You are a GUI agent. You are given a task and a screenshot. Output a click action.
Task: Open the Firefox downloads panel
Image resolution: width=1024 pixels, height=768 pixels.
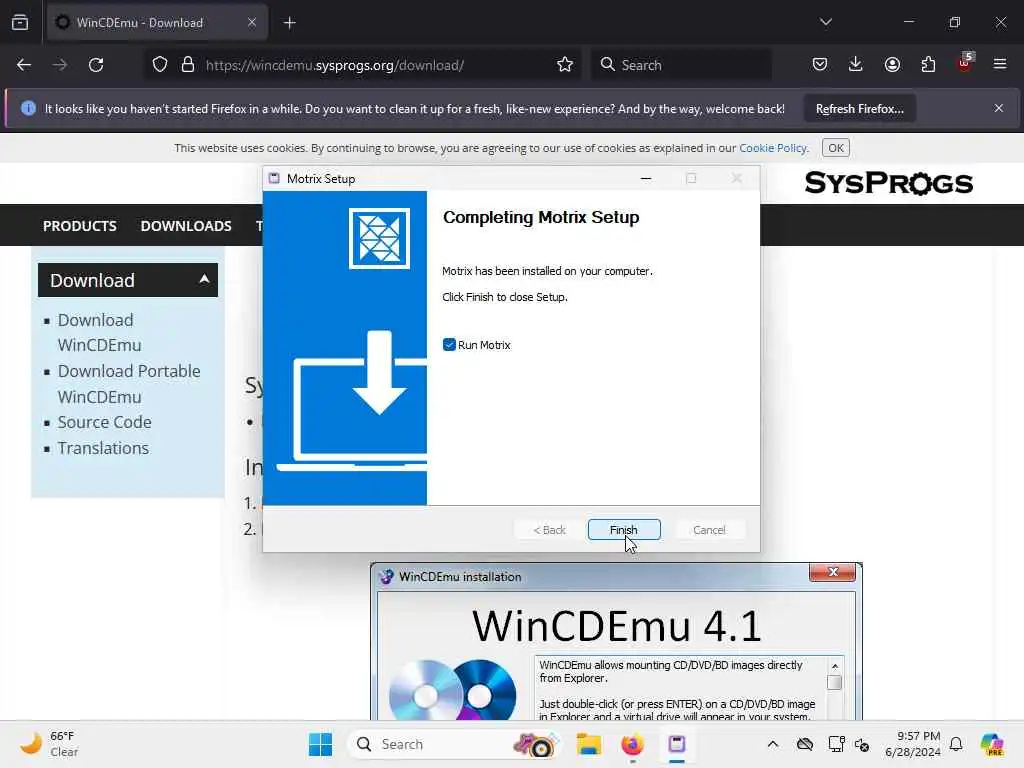tap(856, 65)
